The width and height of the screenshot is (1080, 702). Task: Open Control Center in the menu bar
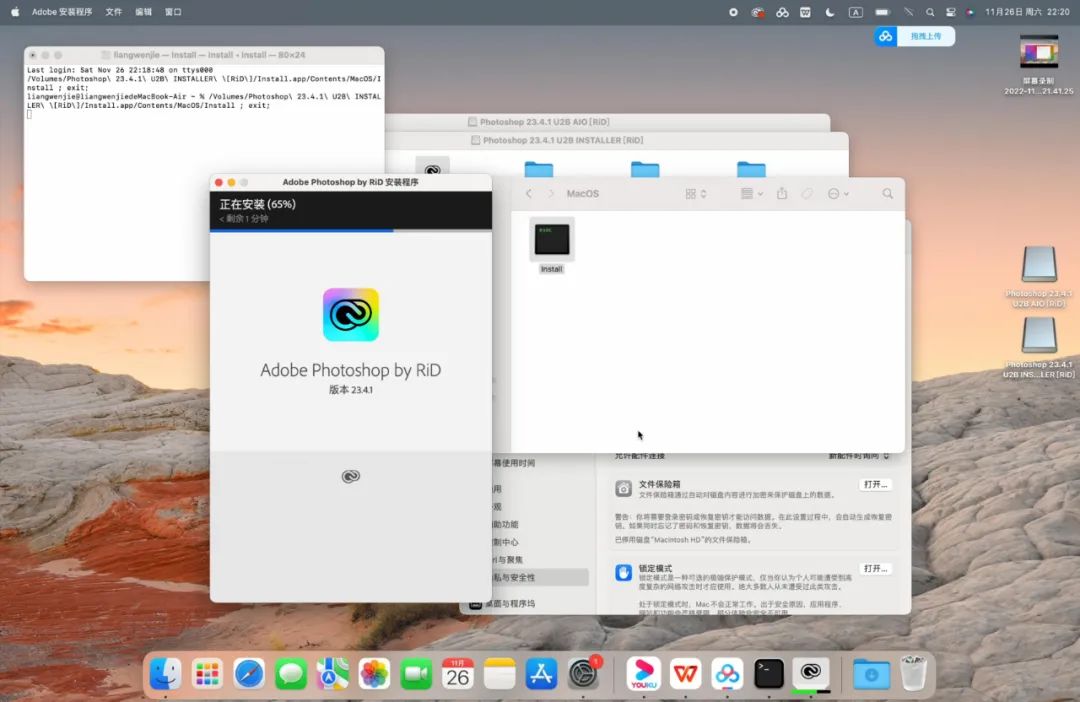(x=951, y=12)
